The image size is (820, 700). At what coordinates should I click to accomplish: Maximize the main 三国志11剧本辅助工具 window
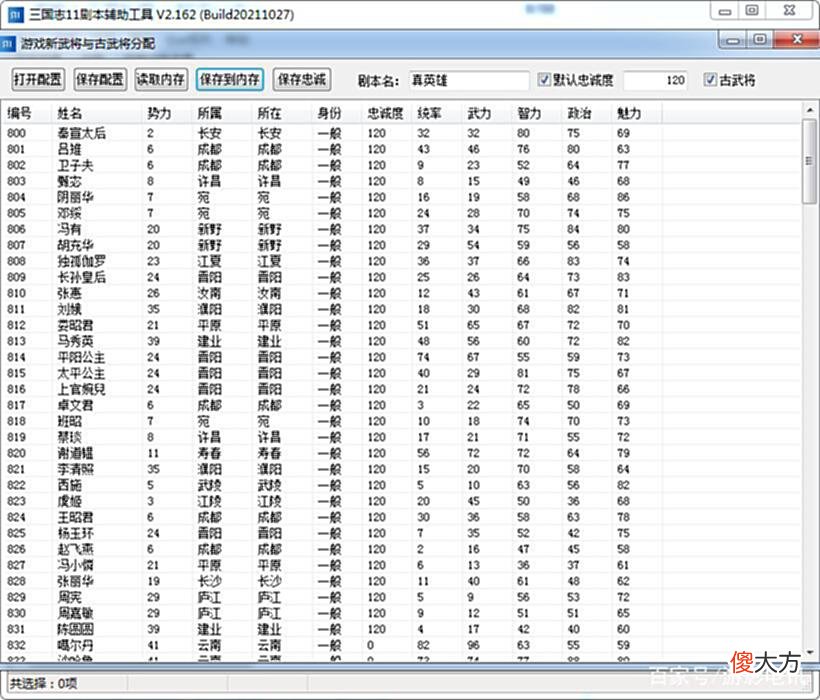(x=752, y=11)
